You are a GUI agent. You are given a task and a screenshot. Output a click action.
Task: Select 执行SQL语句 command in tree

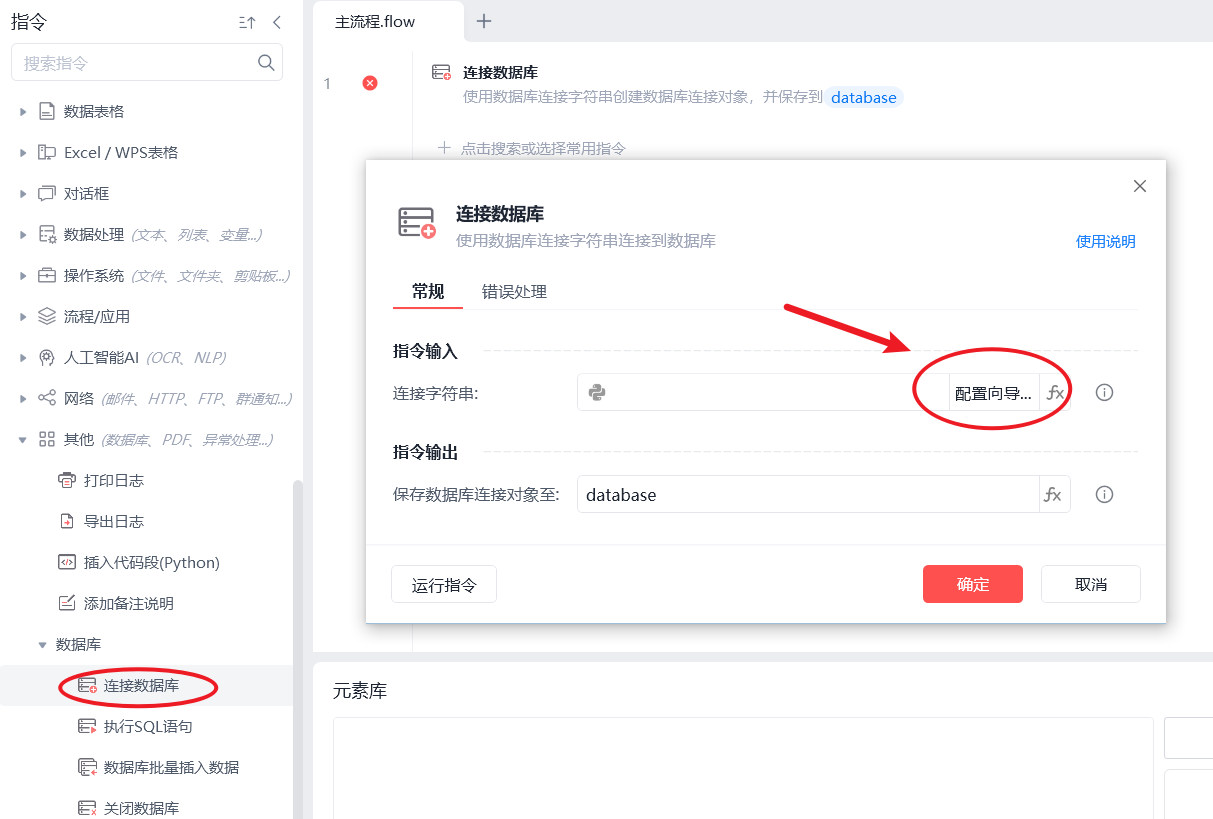(147, 727)
